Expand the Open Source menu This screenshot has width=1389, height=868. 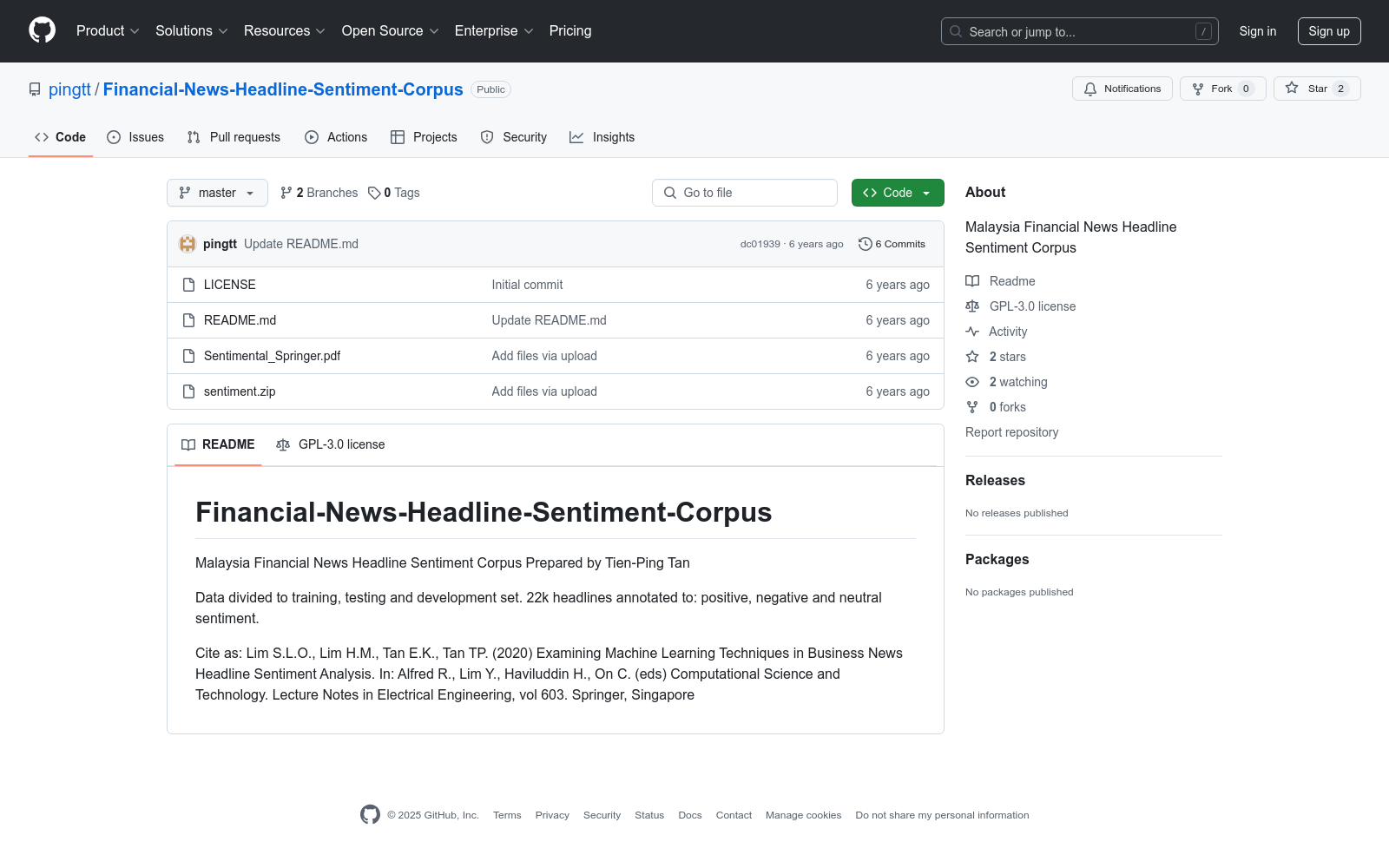point(391,30)
